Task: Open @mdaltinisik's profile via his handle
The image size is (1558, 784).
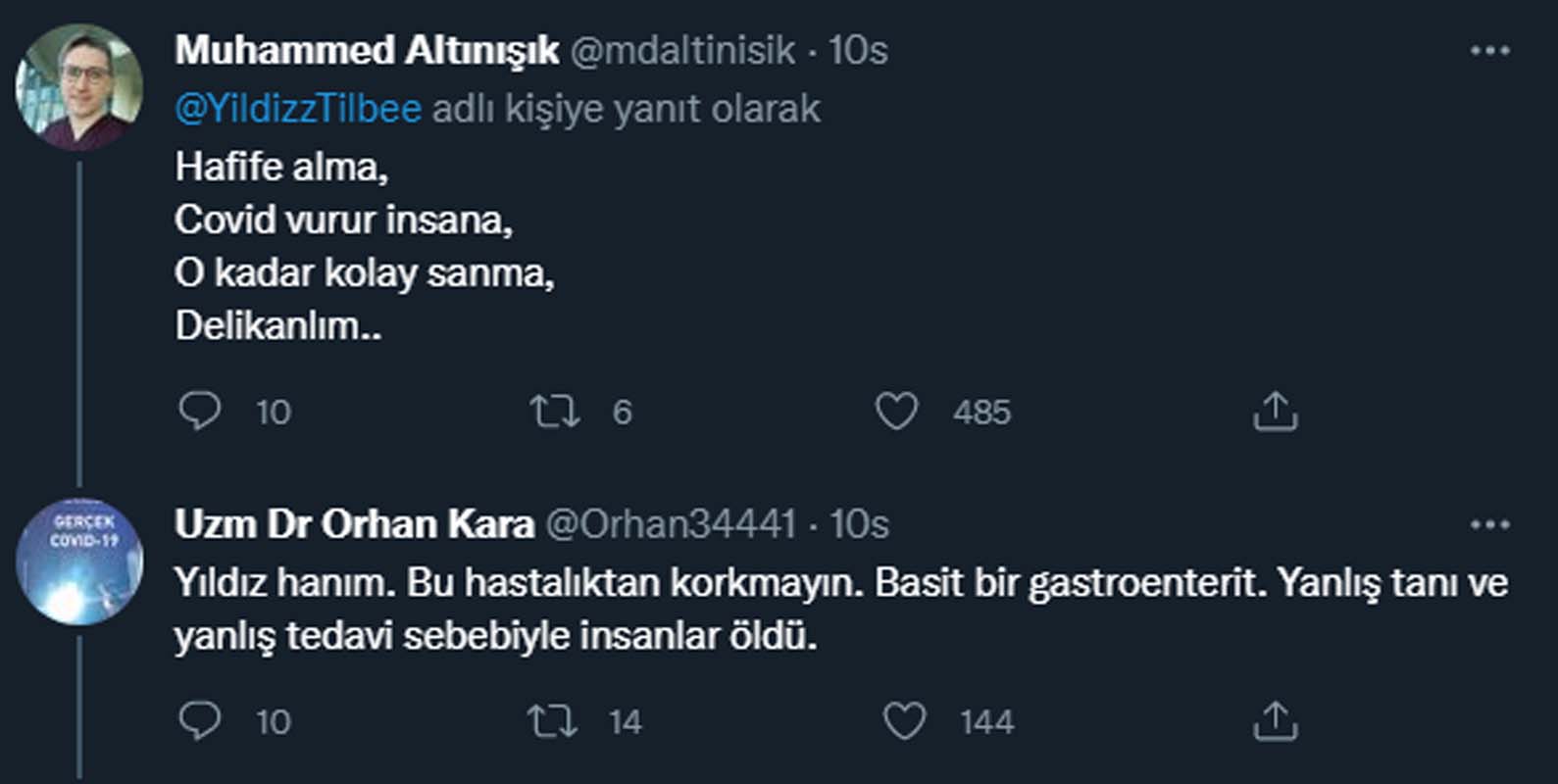Action: pyautogui.click(x=682, y=52)
